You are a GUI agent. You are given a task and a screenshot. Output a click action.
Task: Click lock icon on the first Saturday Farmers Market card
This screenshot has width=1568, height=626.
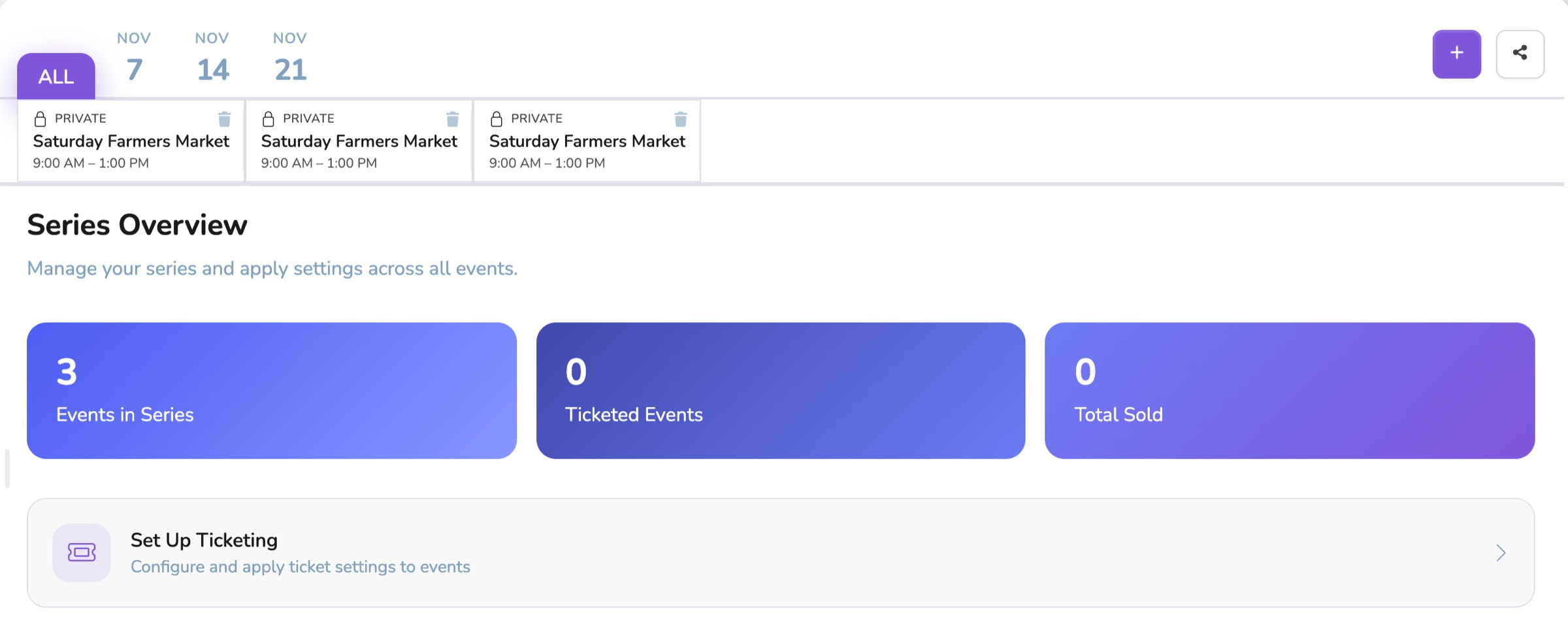(40, 118)
